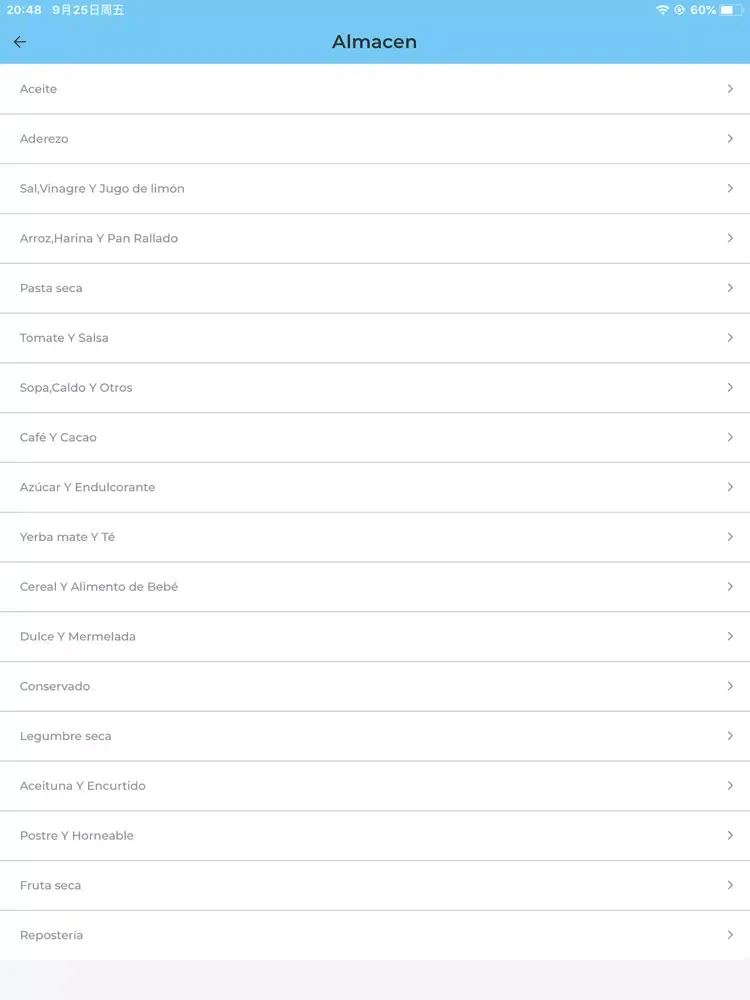Click the Repostería chevron arrow
The width and height of the screenshot is (750, 1000).
pyautogui.click(x=730, y=934)
